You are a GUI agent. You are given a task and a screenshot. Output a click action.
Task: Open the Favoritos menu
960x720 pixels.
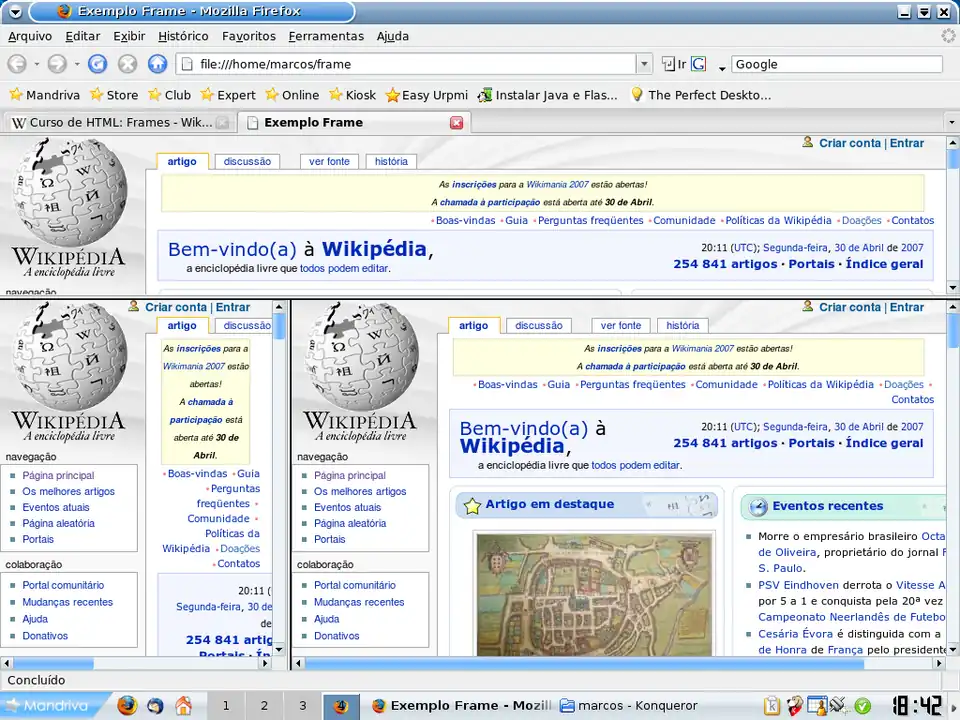pyautogui.click(x=249, y=36)
